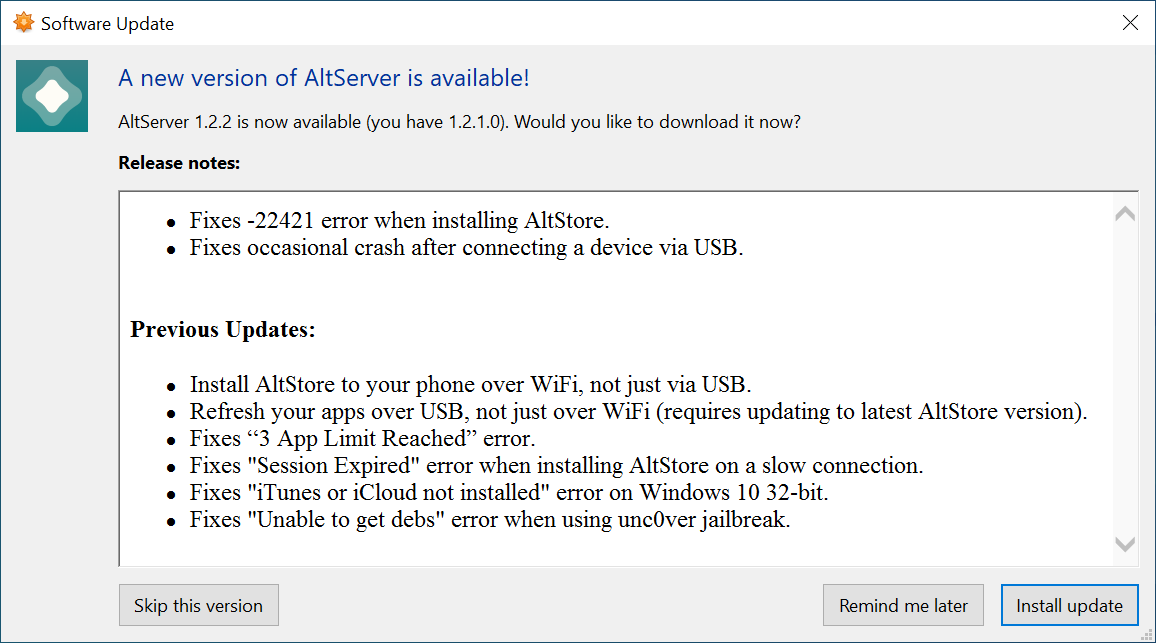Click 'Fixes "Unable to get debs" error' line
The height and width of the screenshot is (643, 1156).
pyautogui.click(x=490, y=520)
